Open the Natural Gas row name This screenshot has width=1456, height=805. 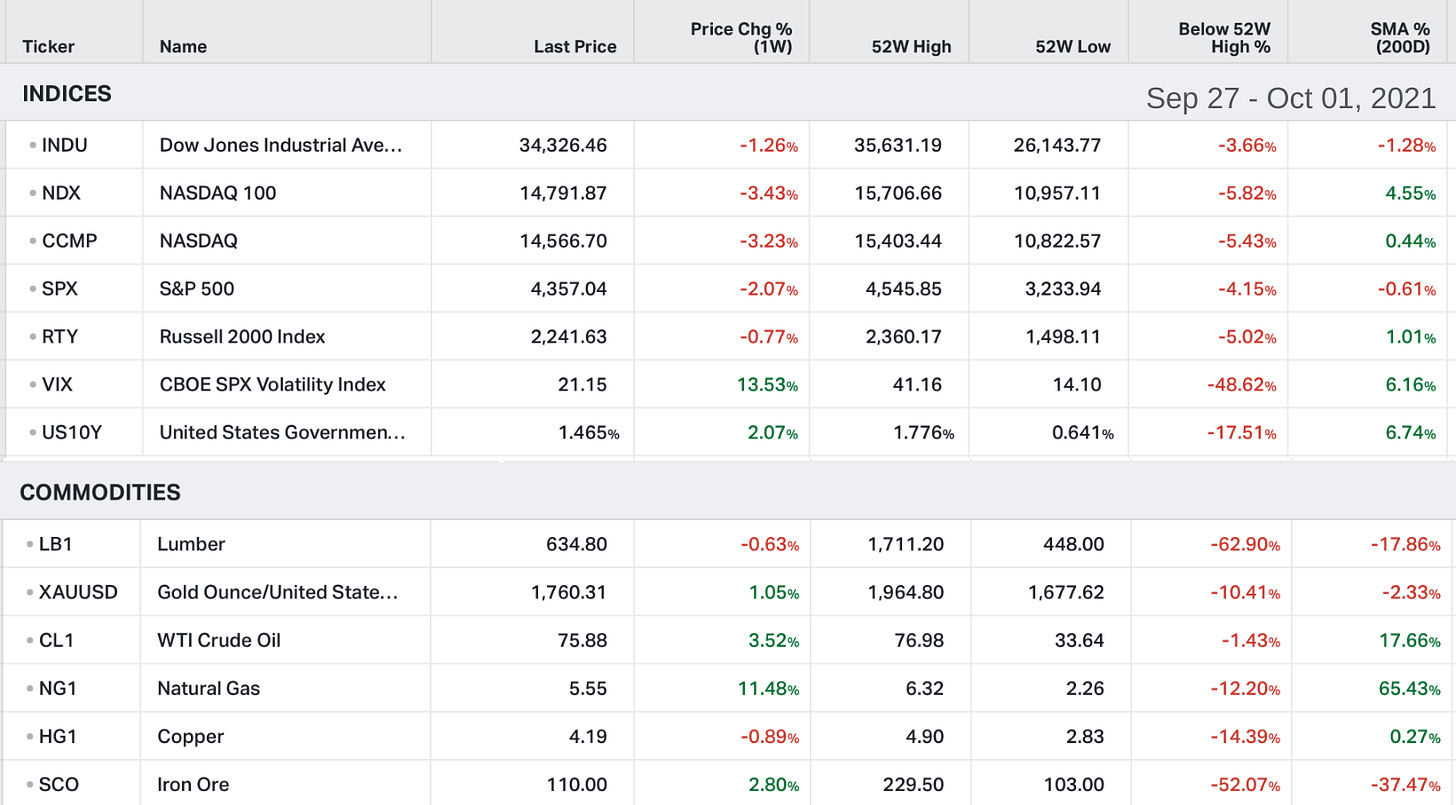(x=208, y=689)
